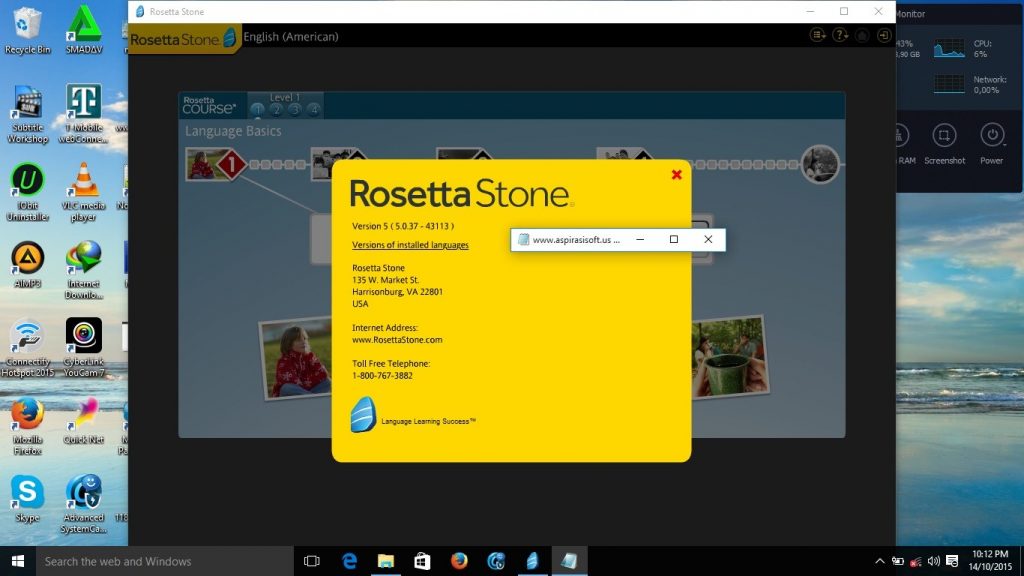Launch Firefox from the taskbar
Image resolution: width=1024 pixels, height=576 pixels.
(459, 561)
